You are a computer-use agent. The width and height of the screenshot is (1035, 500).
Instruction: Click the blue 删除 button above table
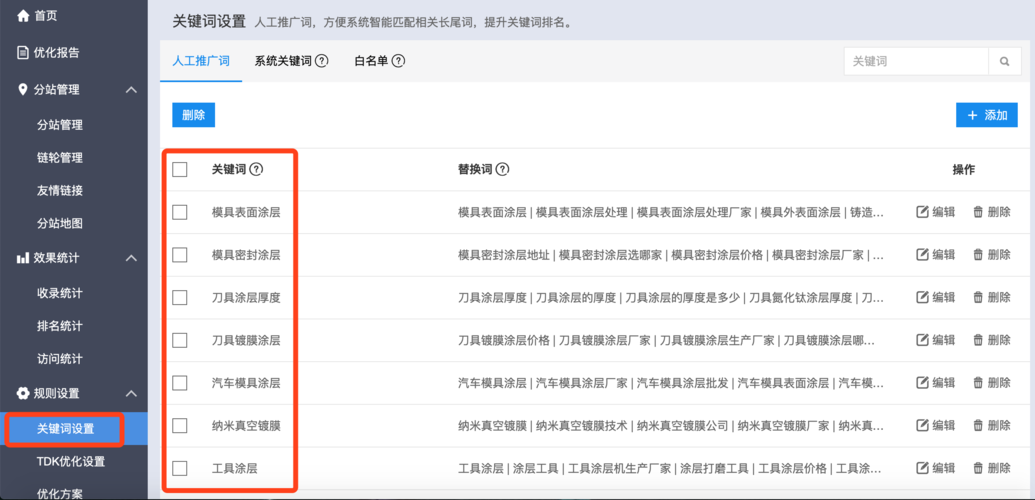[x=193, y=115]
